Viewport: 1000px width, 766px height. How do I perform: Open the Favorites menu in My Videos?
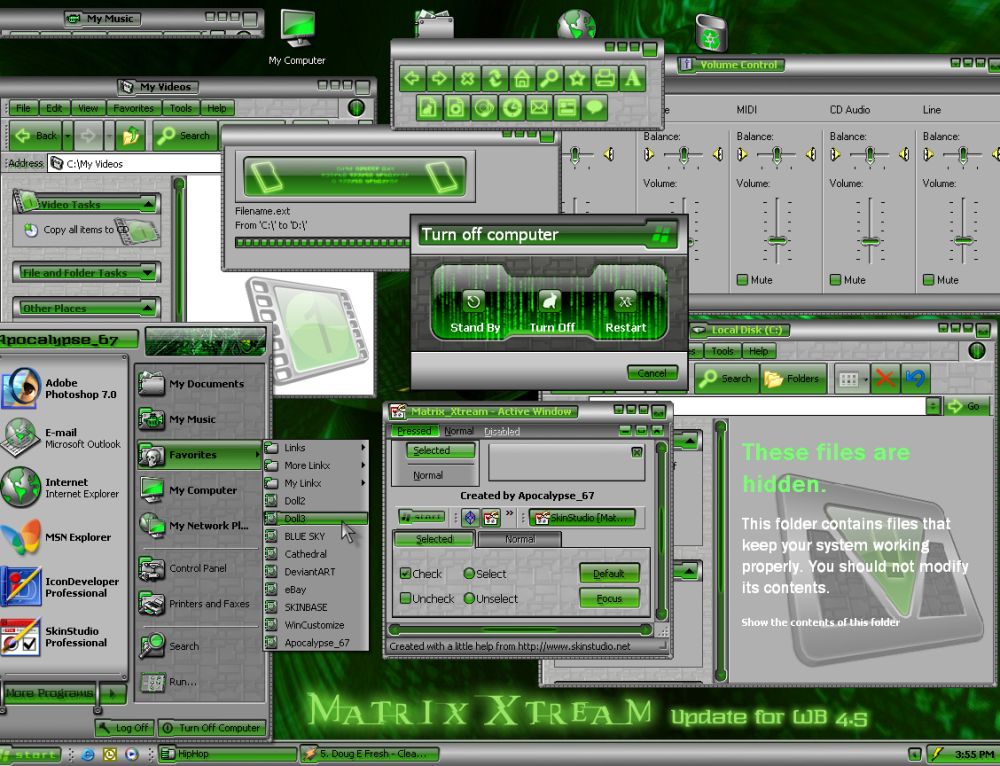point(133,108)
